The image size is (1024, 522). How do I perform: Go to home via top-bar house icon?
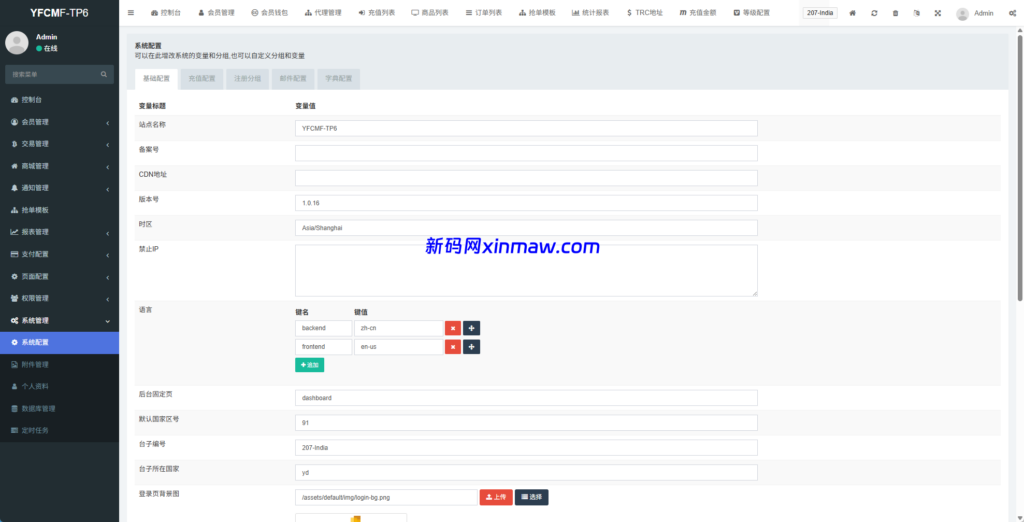[x=852, y=13]
